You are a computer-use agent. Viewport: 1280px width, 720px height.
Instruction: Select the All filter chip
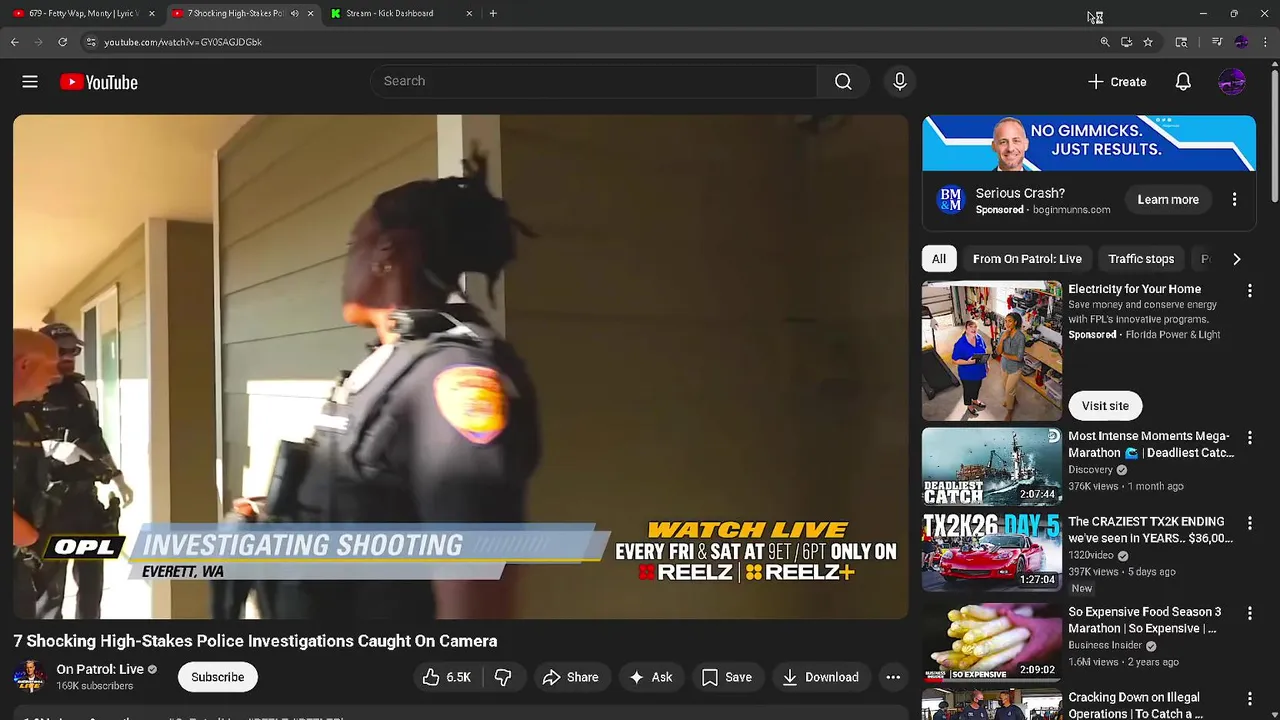coord(939,259)
